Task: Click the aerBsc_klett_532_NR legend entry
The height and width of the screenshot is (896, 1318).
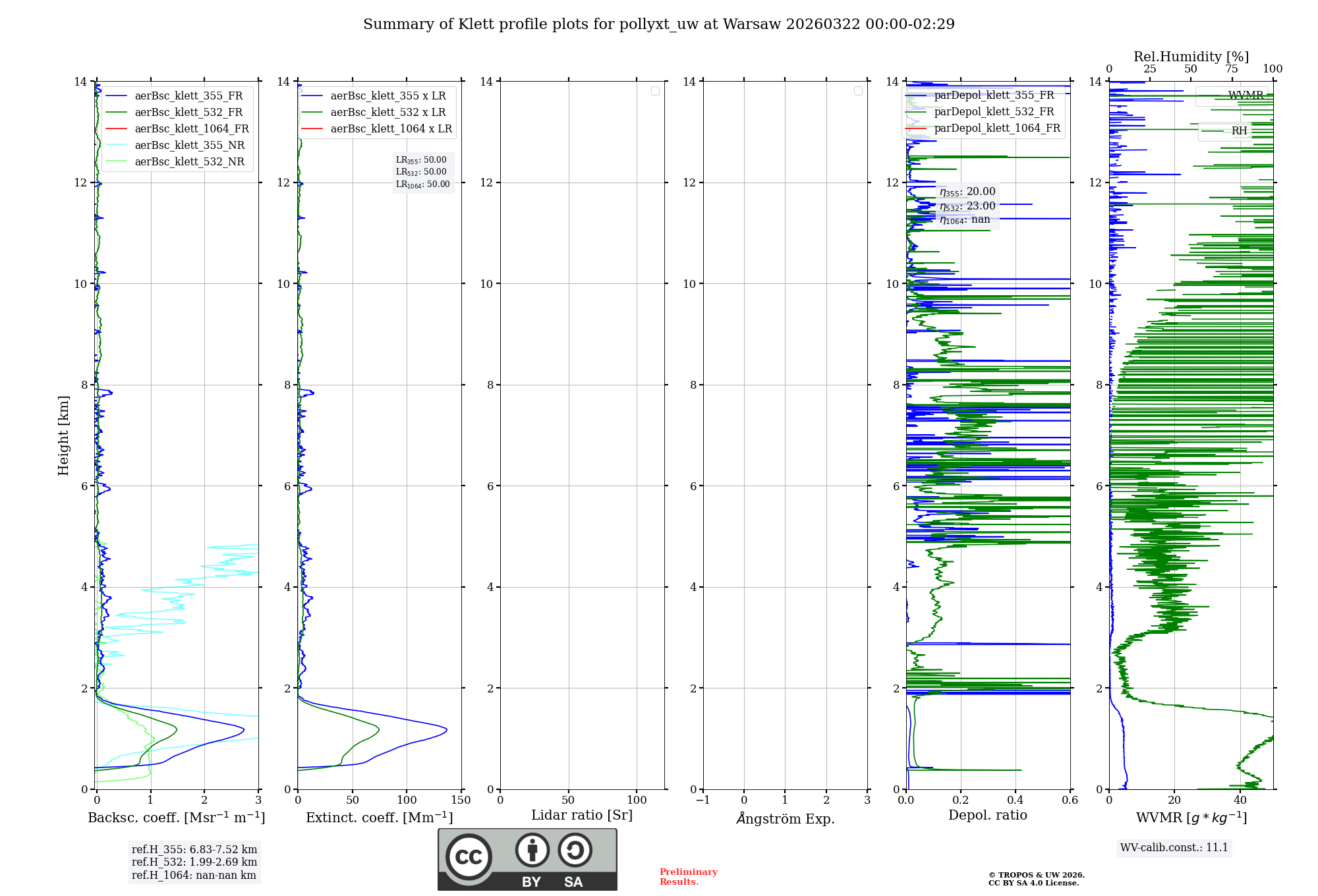Action: point(189,161)
